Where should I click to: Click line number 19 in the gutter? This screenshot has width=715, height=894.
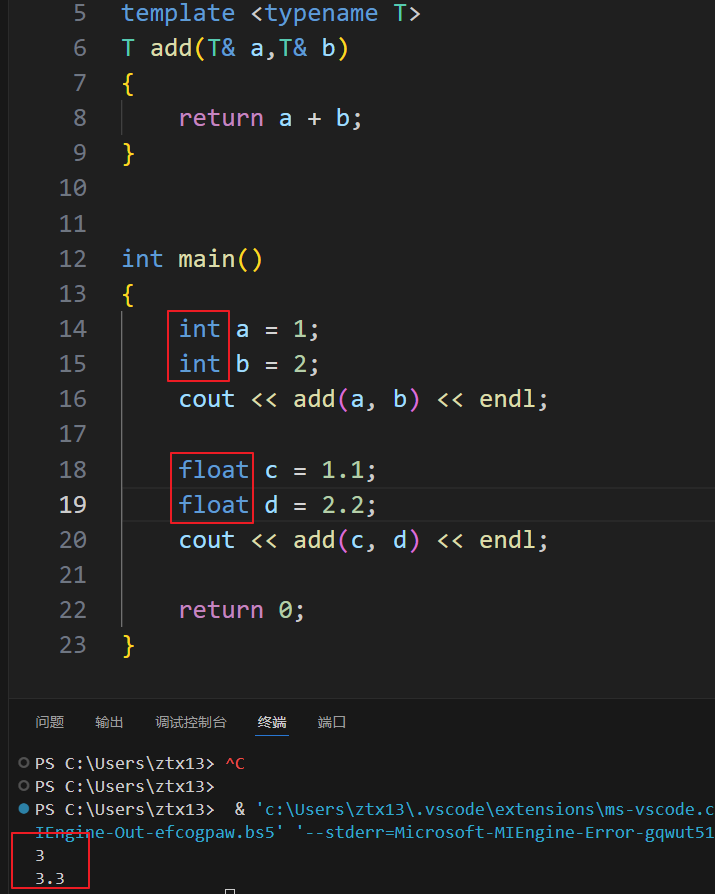(73, 505)
